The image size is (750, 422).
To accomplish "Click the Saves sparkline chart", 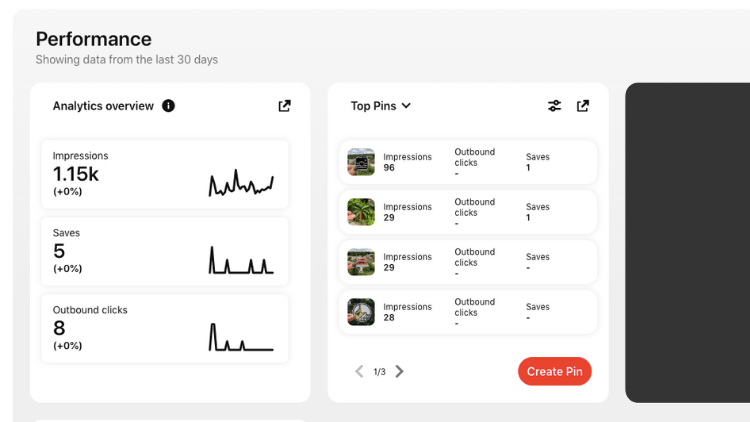I will coord(241,260).
